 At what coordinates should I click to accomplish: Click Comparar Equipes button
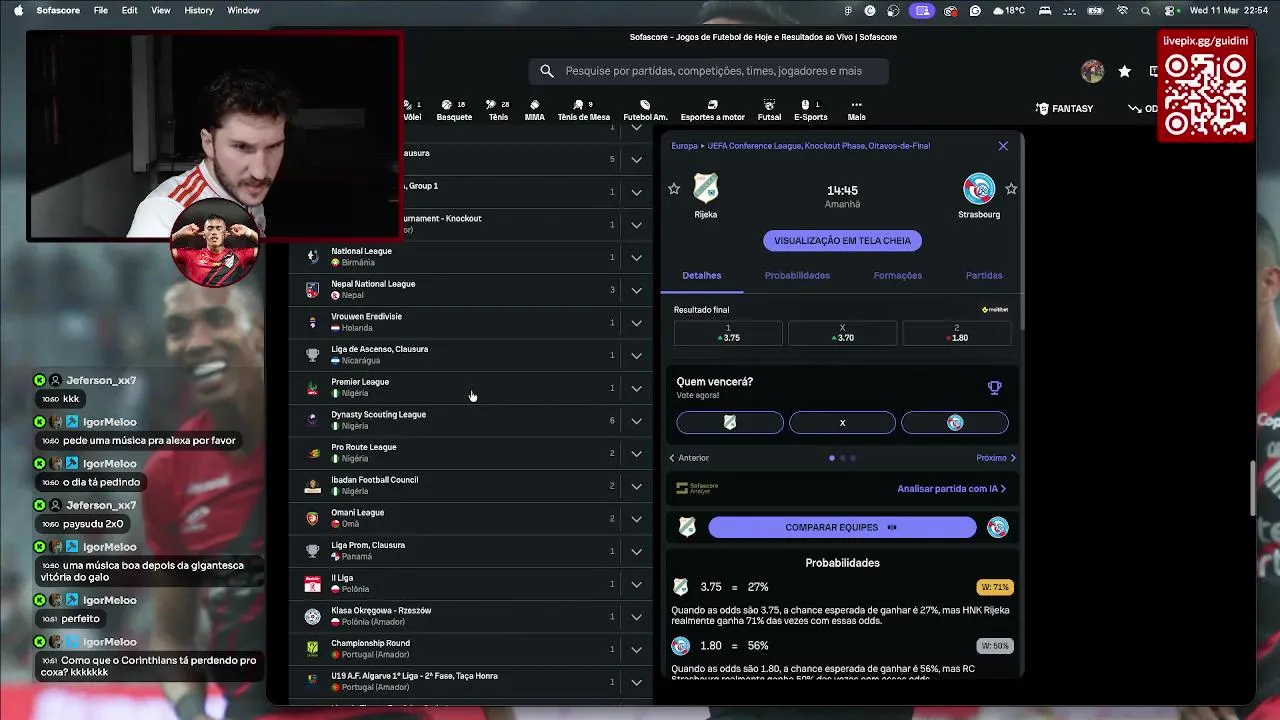(x=842, y=527)
